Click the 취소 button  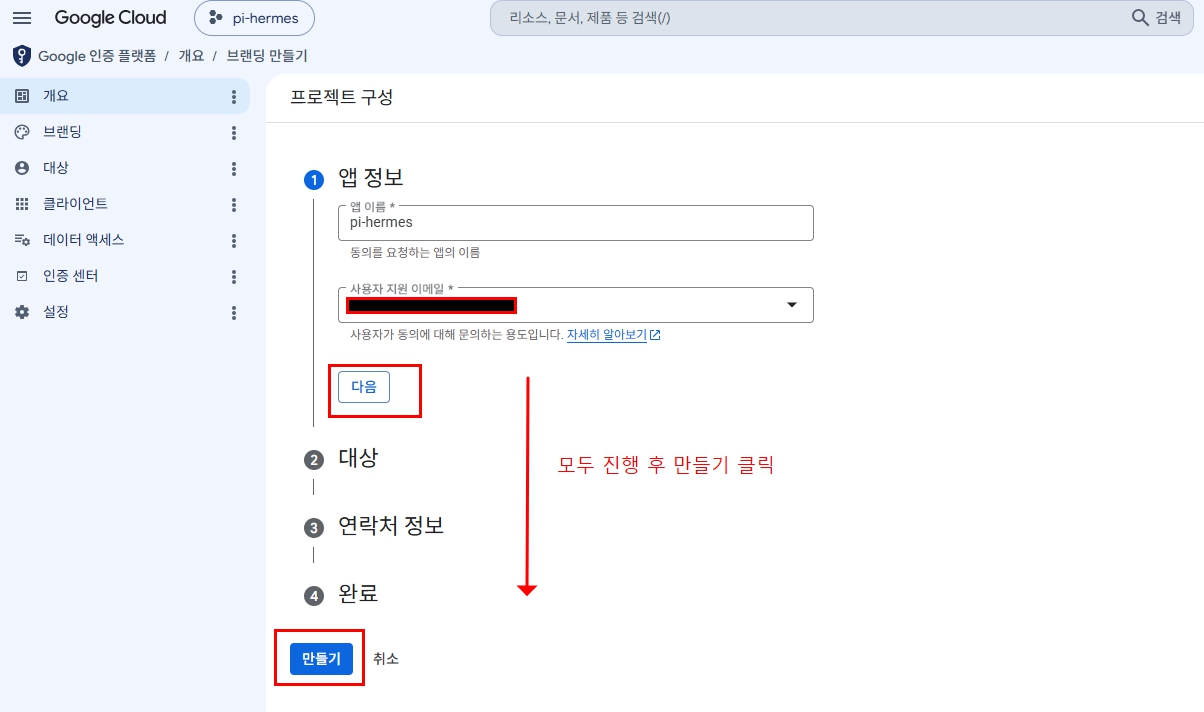pyautogui.click(x=386, y=659)
